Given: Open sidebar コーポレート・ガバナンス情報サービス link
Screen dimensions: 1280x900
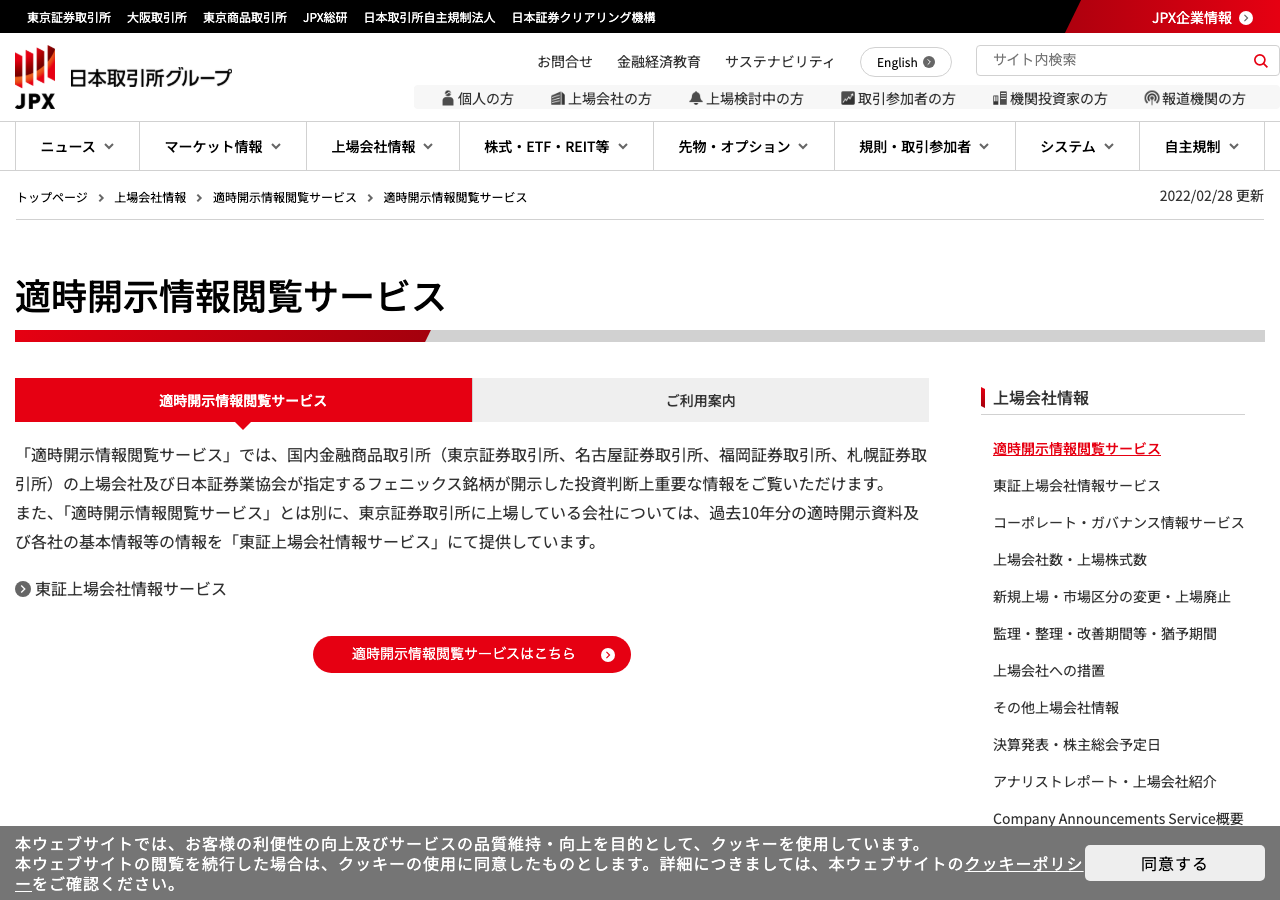Looking at the screenshot, I should tap(1119, 522).
